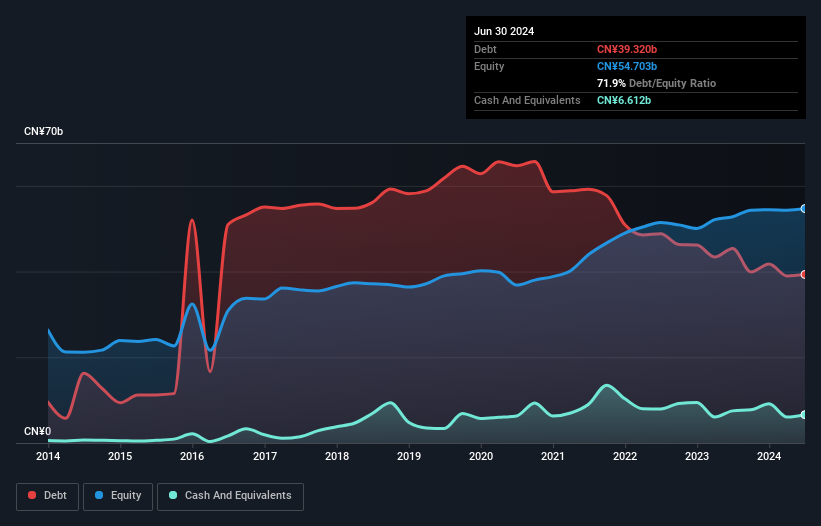Screen dimensions: 821x526
Task: Click the CN¥6.612b cash value
Action: click(x=624, y=100)
